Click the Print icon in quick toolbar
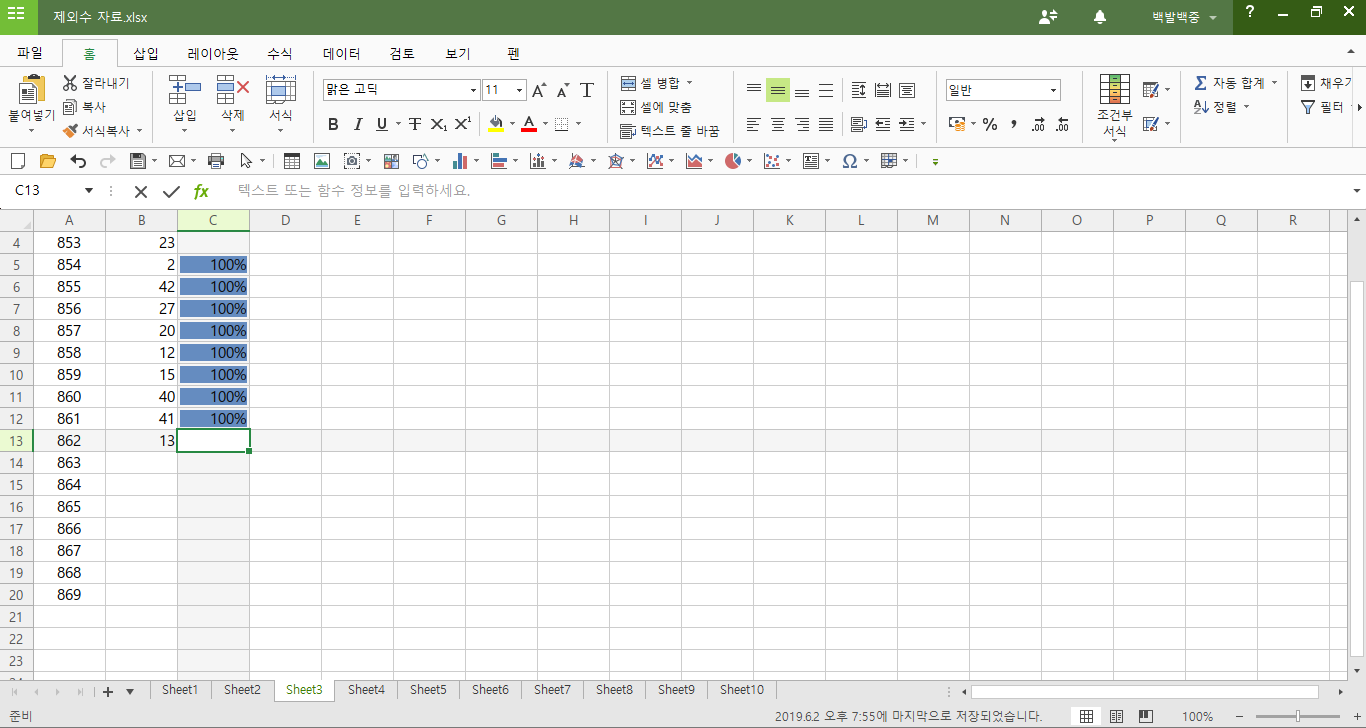Image resolution: width=1366 pixels, height=728 pixels. [216, 161]
